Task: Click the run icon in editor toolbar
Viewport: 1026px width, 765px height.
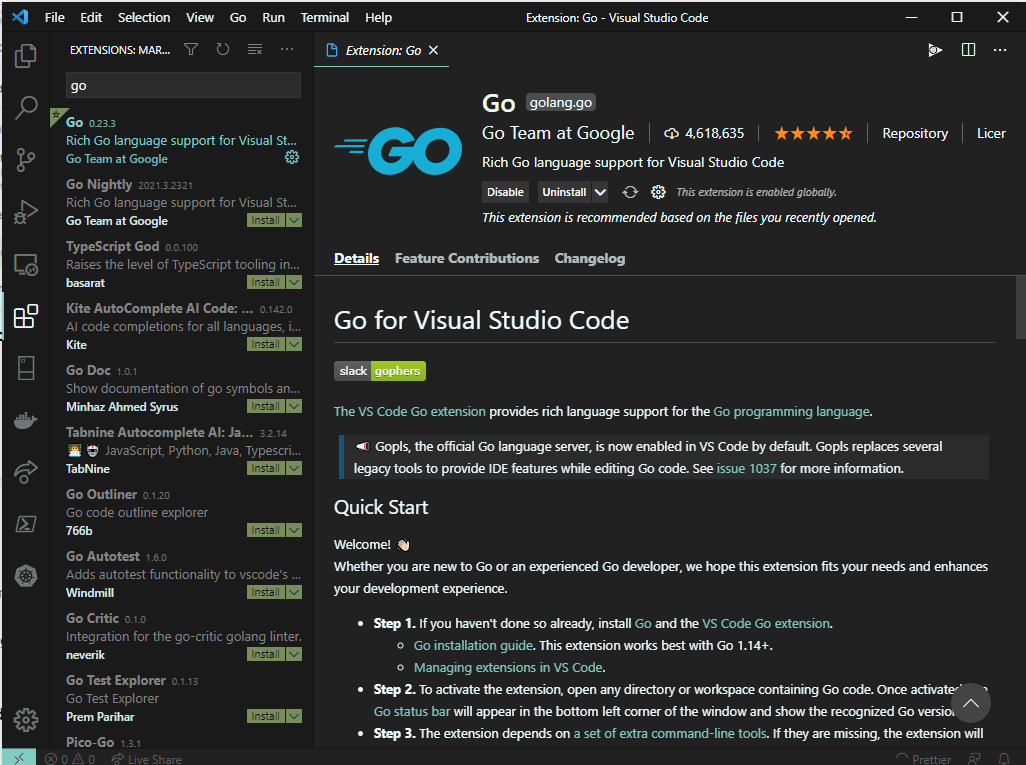Action: click(x=935, y=50)
